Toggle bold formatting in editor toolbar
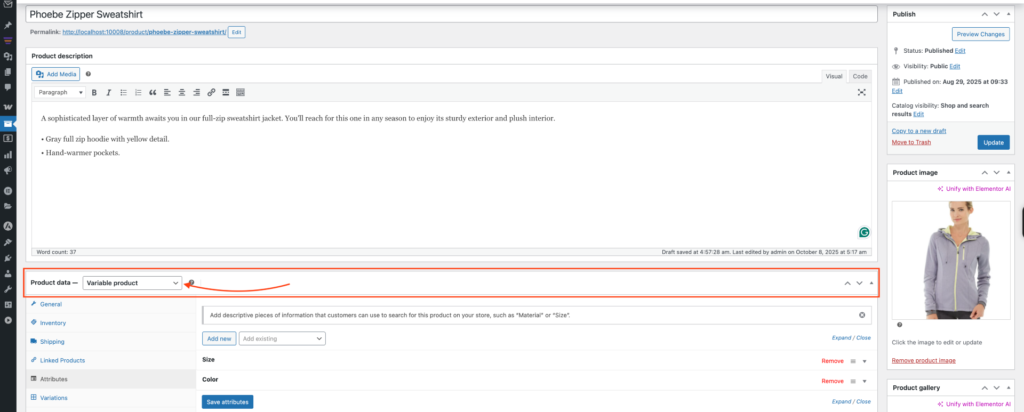 [94, 92]
